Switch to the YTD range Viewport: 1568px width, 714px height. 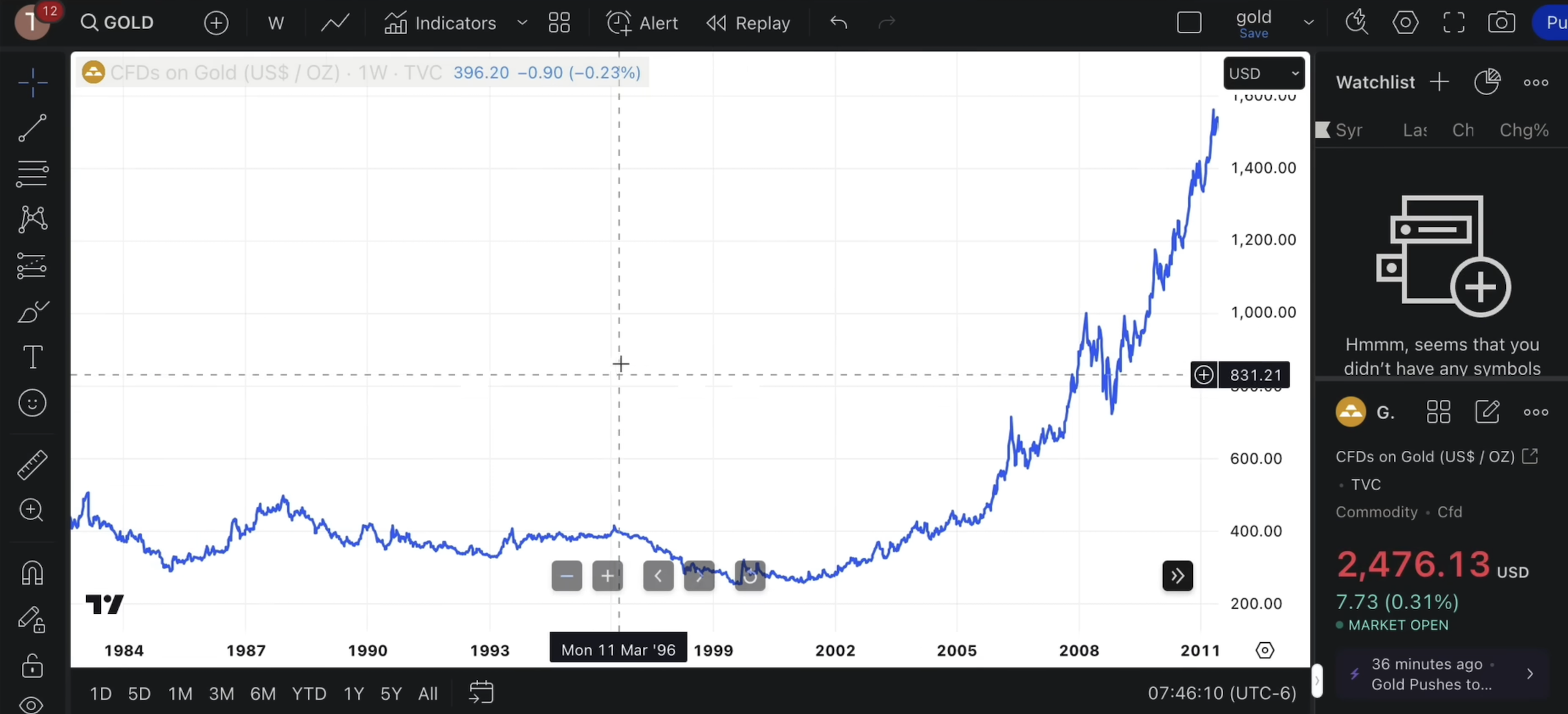pos(309,693)
